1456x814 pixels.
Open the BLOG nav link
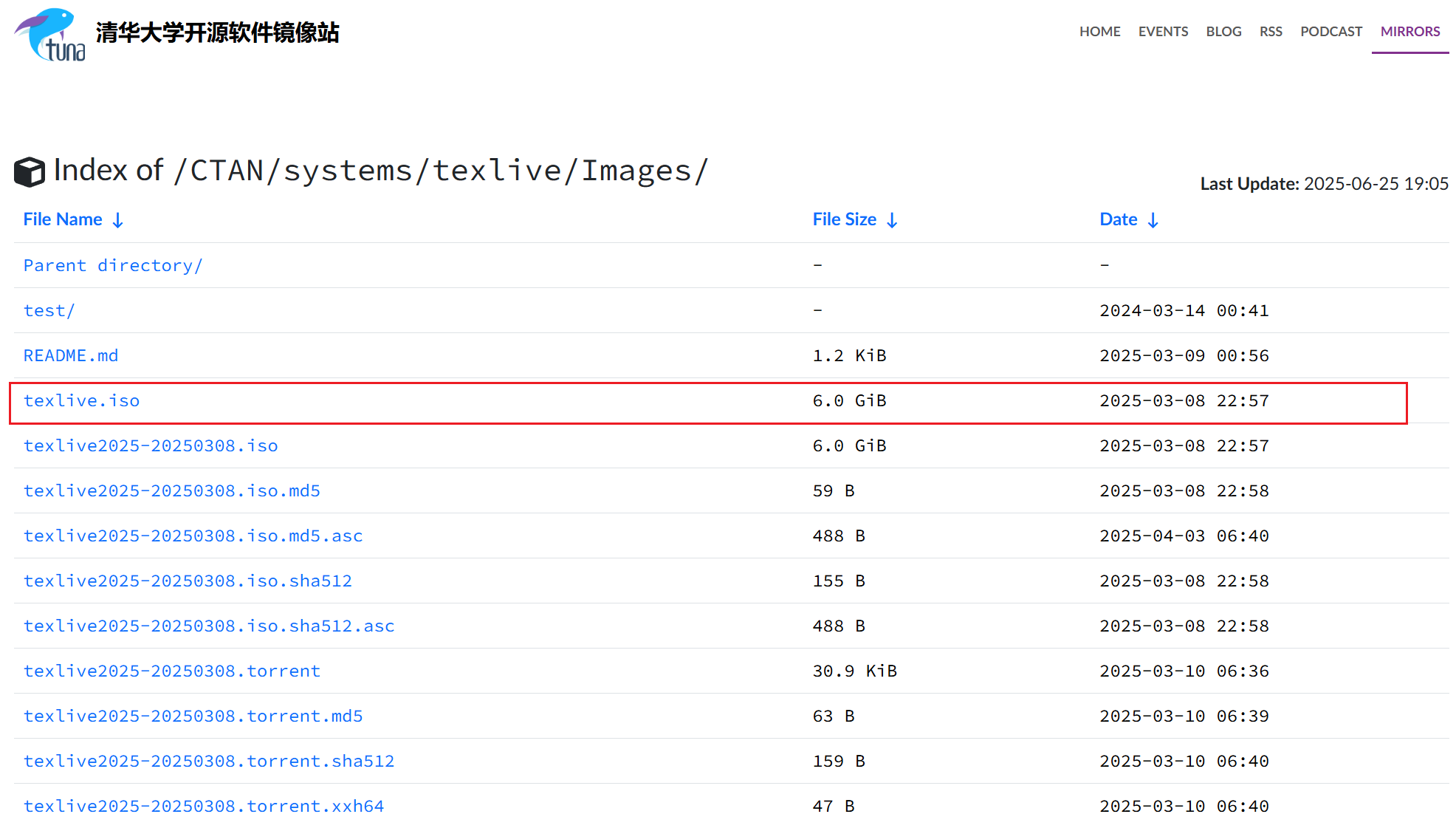pyautogui.click(x=1223, y=32)
